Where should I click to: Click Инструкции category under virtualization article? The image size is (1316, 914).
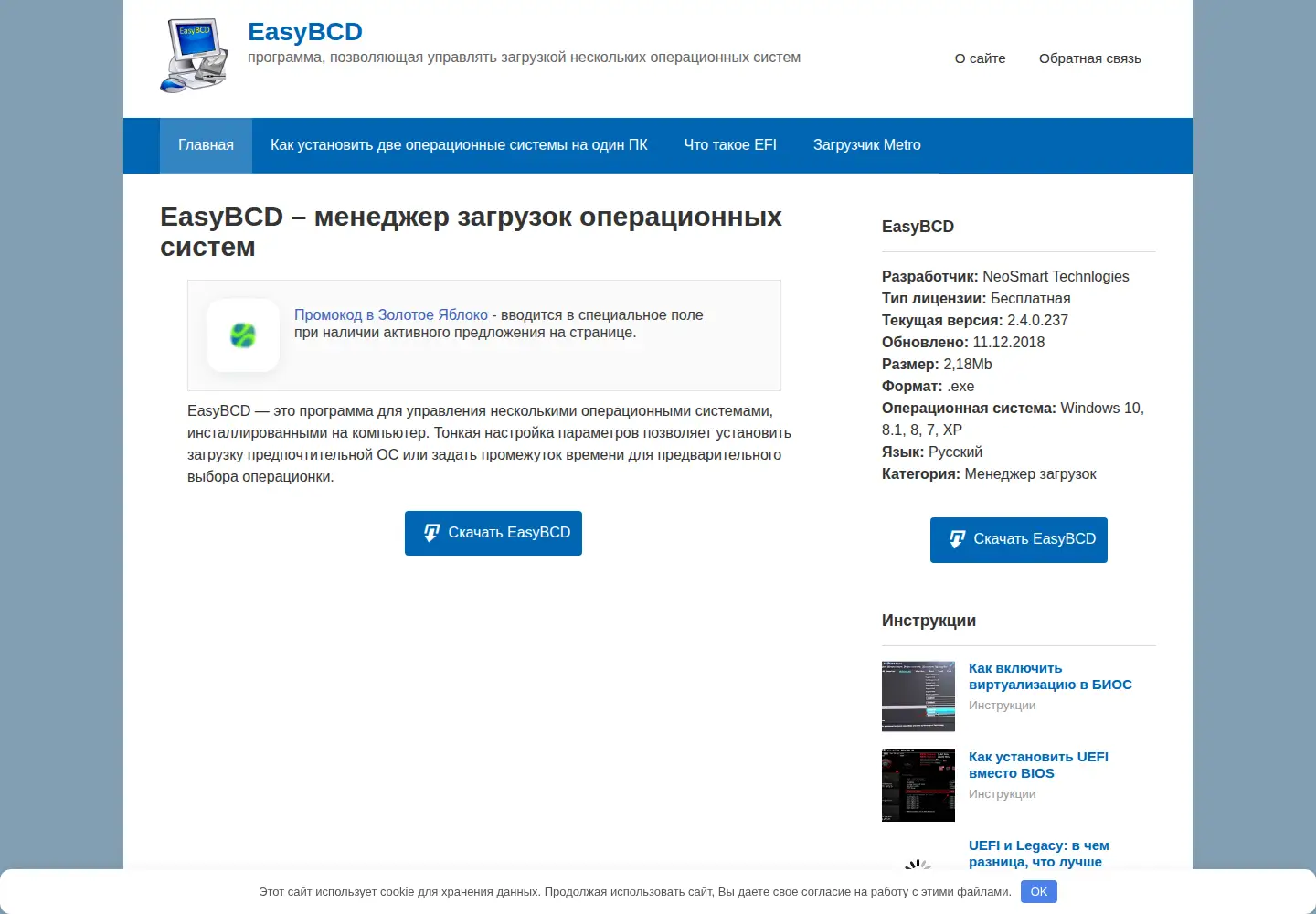click(1002, 706)
